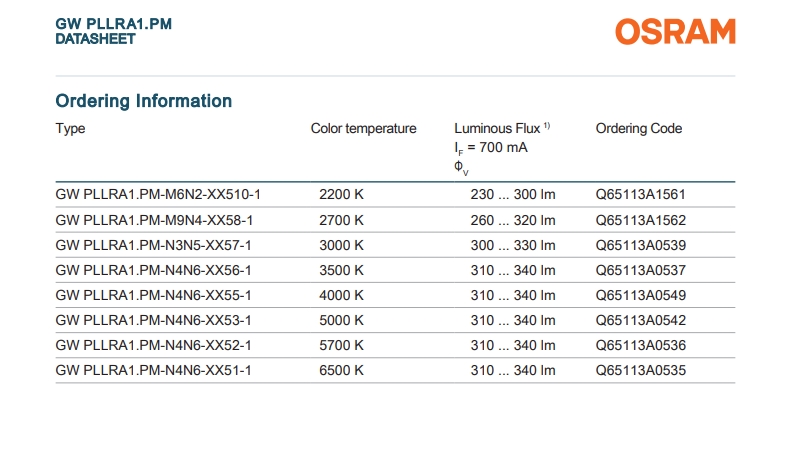Select the 6500 K color temperature cell

(x=341, y=370)
